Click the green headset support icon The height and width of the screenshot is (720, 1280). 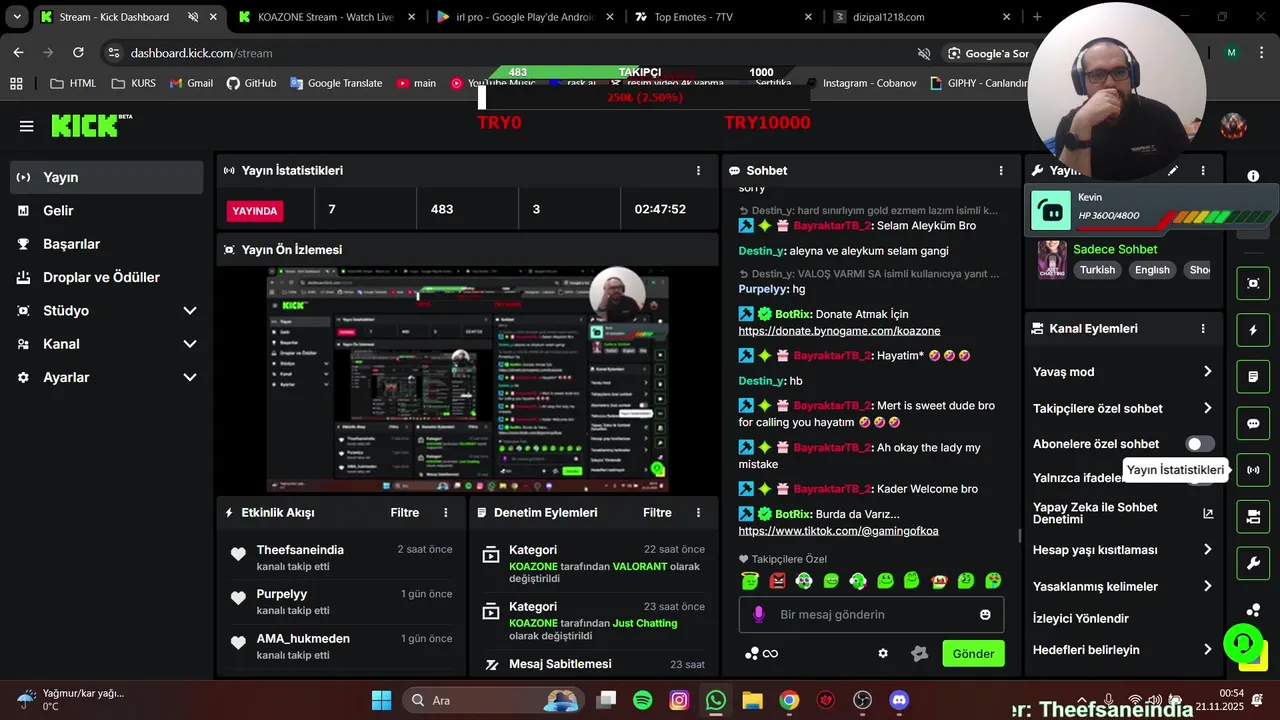(x=1243, y=643)
